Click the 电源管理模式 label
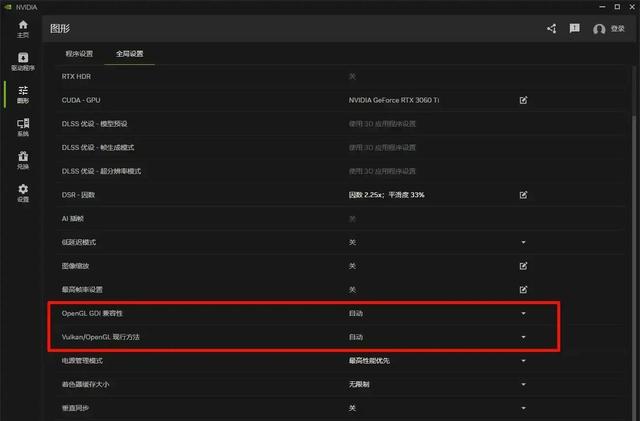Image resolution: width=640 pixels, height=421 pixels. [x=82, y=361]
